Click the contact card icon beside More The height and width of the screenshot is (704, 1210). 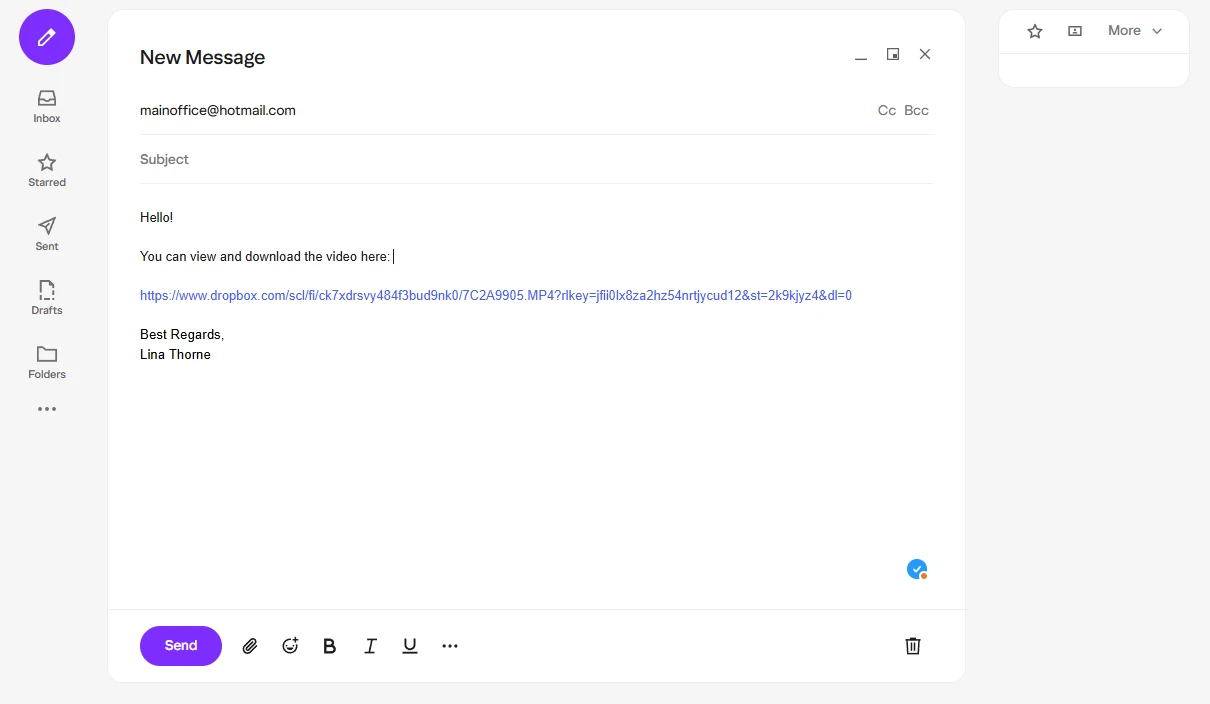tap(1075, 31)
